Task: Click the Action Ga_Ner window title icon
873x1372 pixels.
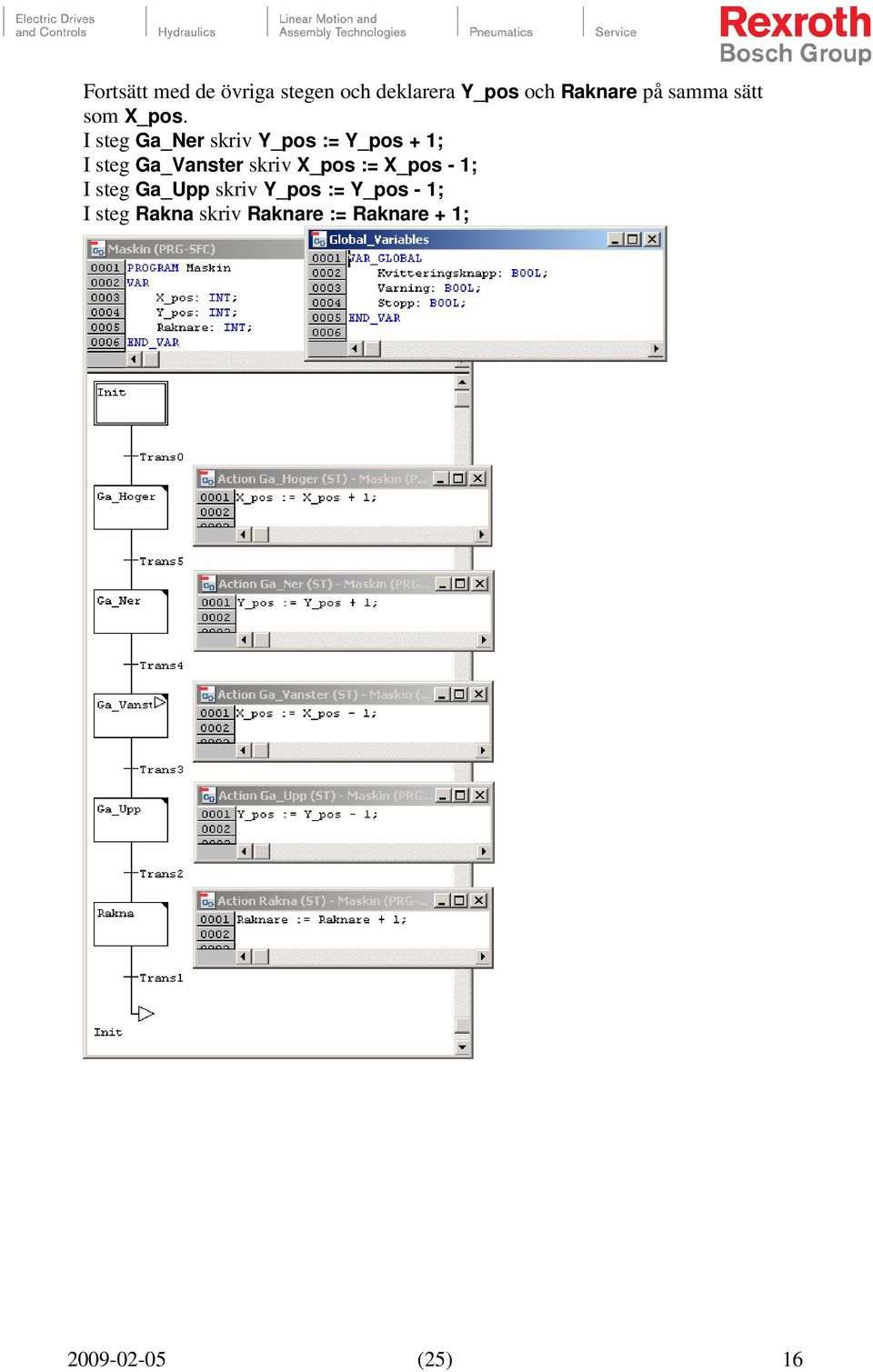Action: click(207, 585)
